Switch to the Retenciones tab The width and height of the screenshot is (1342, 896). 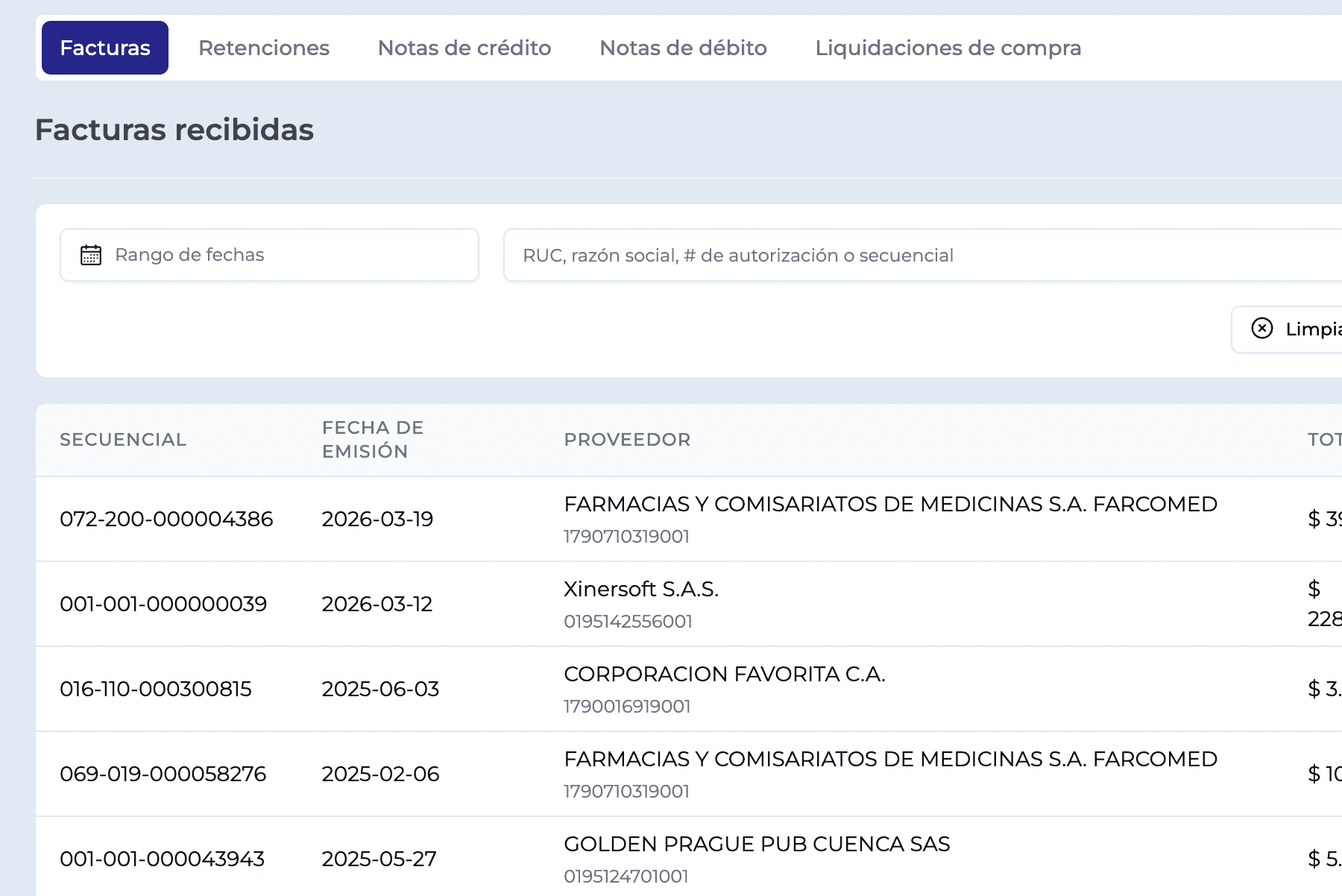264,48
